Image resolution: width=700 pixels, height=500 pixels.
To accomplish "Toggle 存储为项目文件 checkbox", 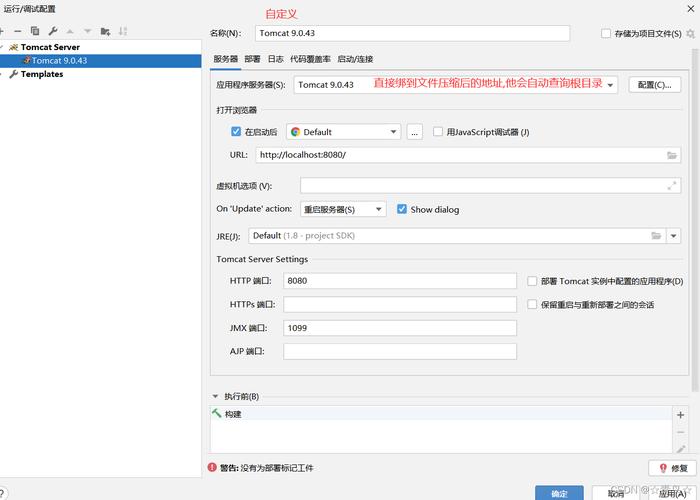I will coord(606,33).
